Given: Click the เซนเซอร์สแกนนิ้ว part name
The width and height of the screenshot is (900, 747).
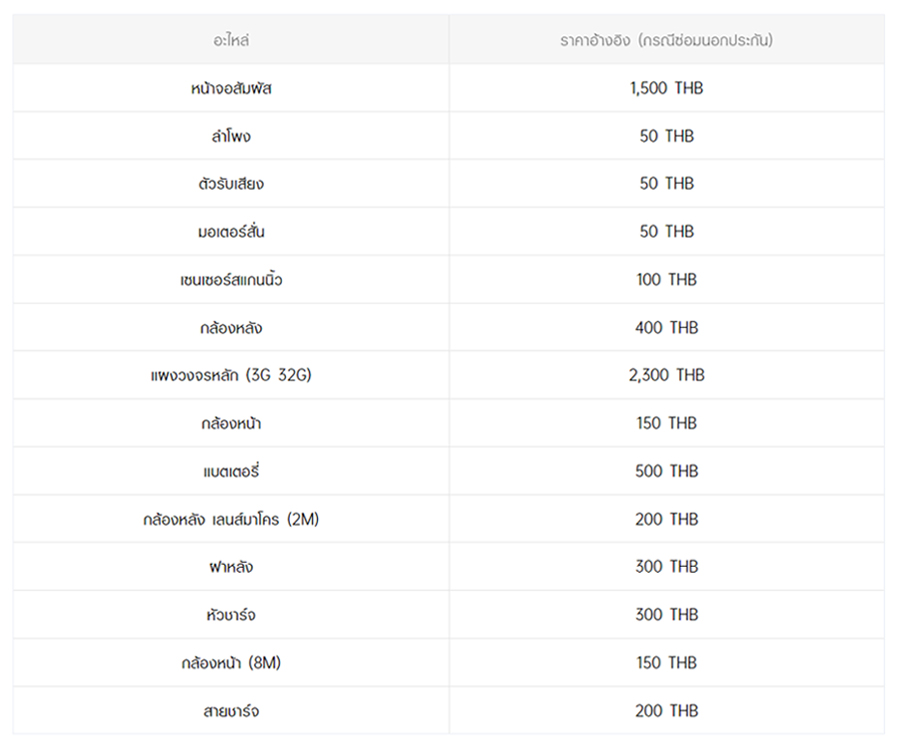Looking at the screenshot, I should coord(231,280).
